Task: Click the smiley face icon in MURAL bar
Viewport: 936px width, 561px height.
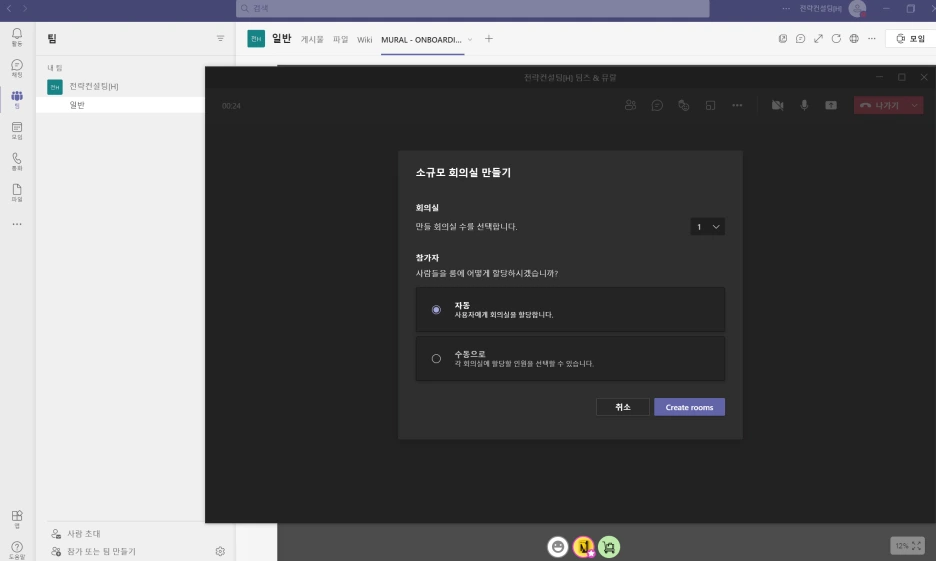Action: click(558, 547)
